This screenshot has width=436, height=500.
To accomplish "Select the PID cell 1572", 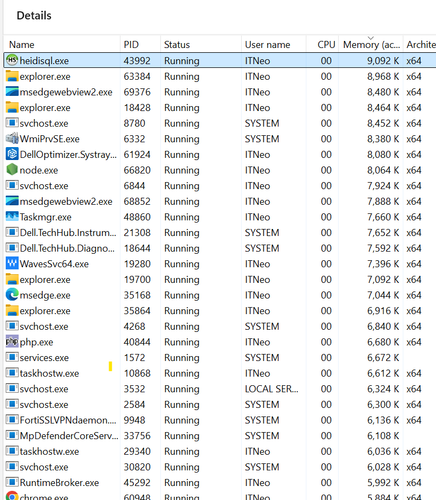I will 134,358.
